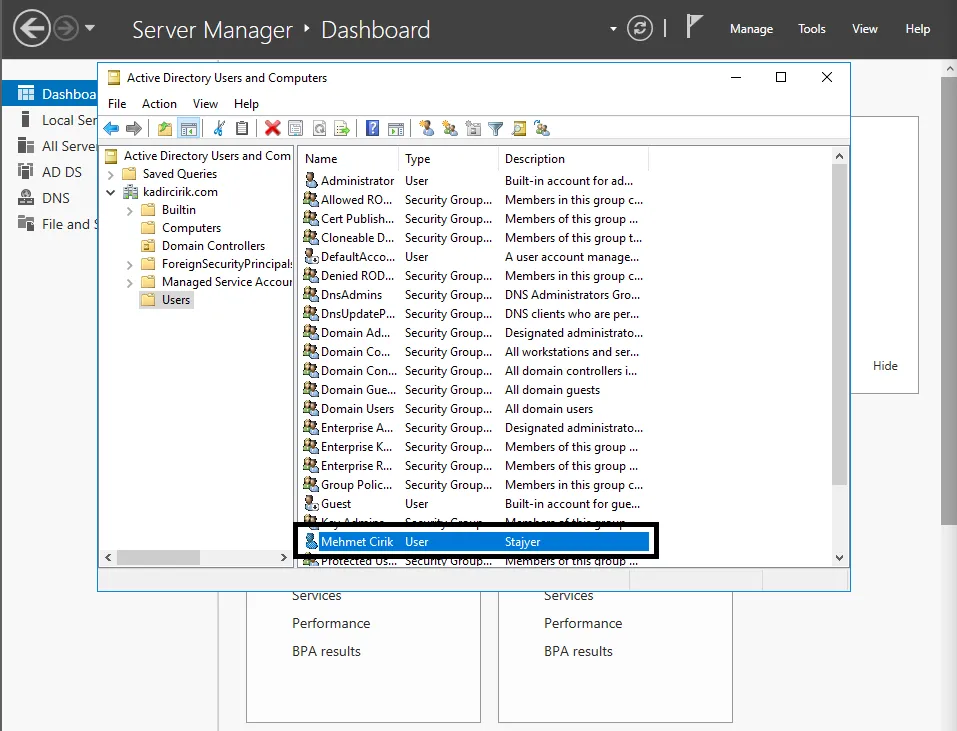Collapse the kadircirik.com domain node
Screen dimensions: 957x731
[x=110, y=192]
